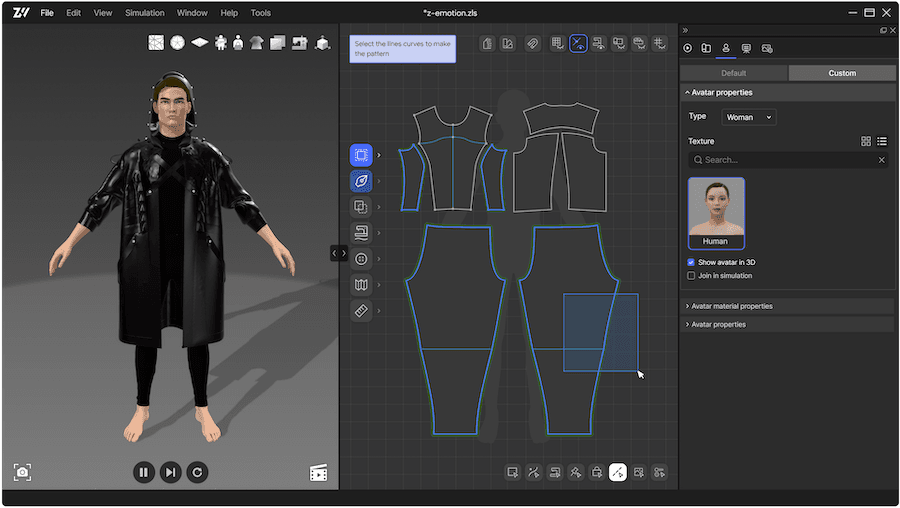This screenshot has height=508, width=900.
Task: Click the avatar with arrangement points icon
Action: pyautogui.click(x=220, y=42)
